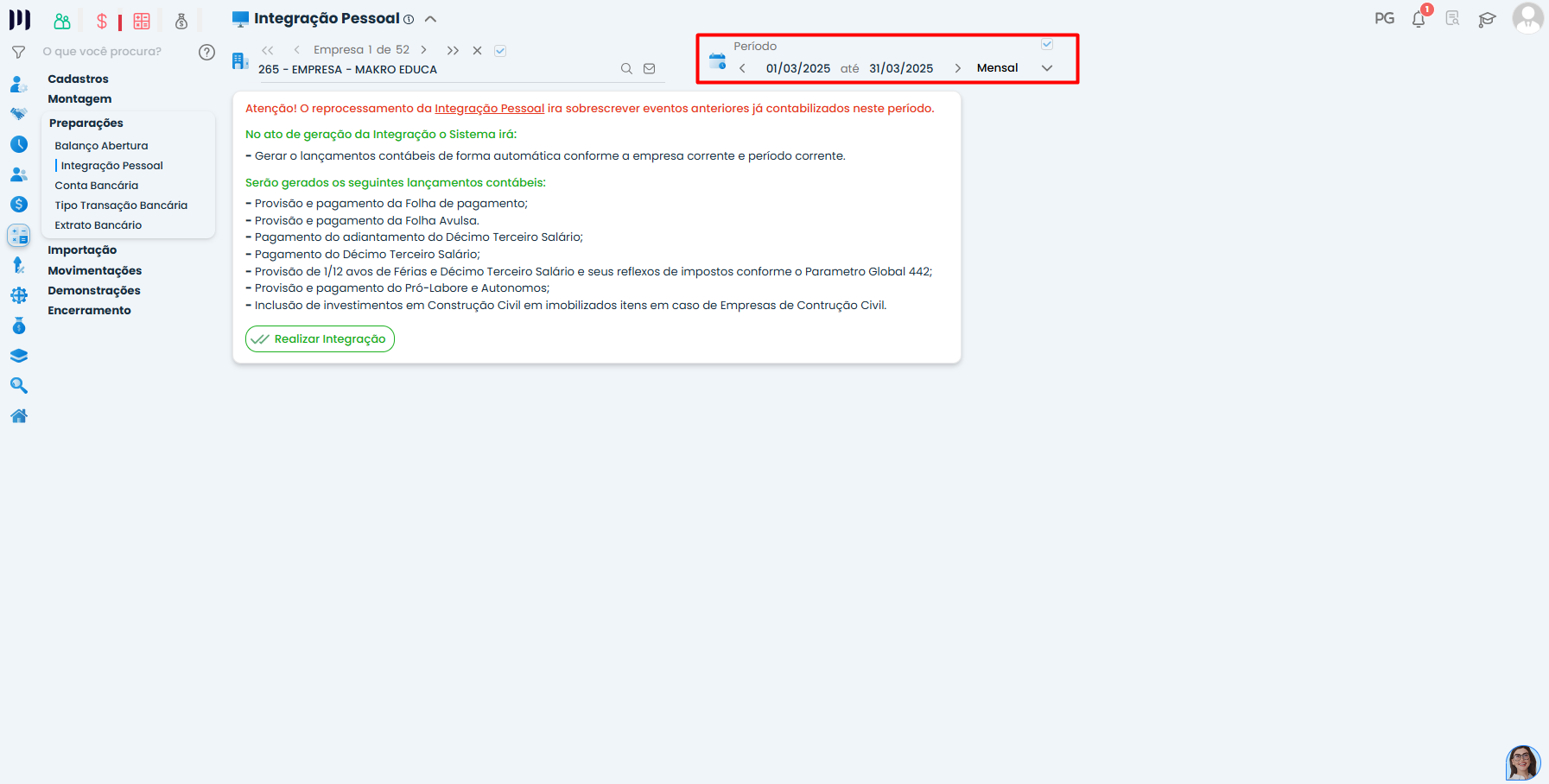Open the blue money bag sidebar icon
Screen dimensions: 1549x784
[x=18, y=326]
